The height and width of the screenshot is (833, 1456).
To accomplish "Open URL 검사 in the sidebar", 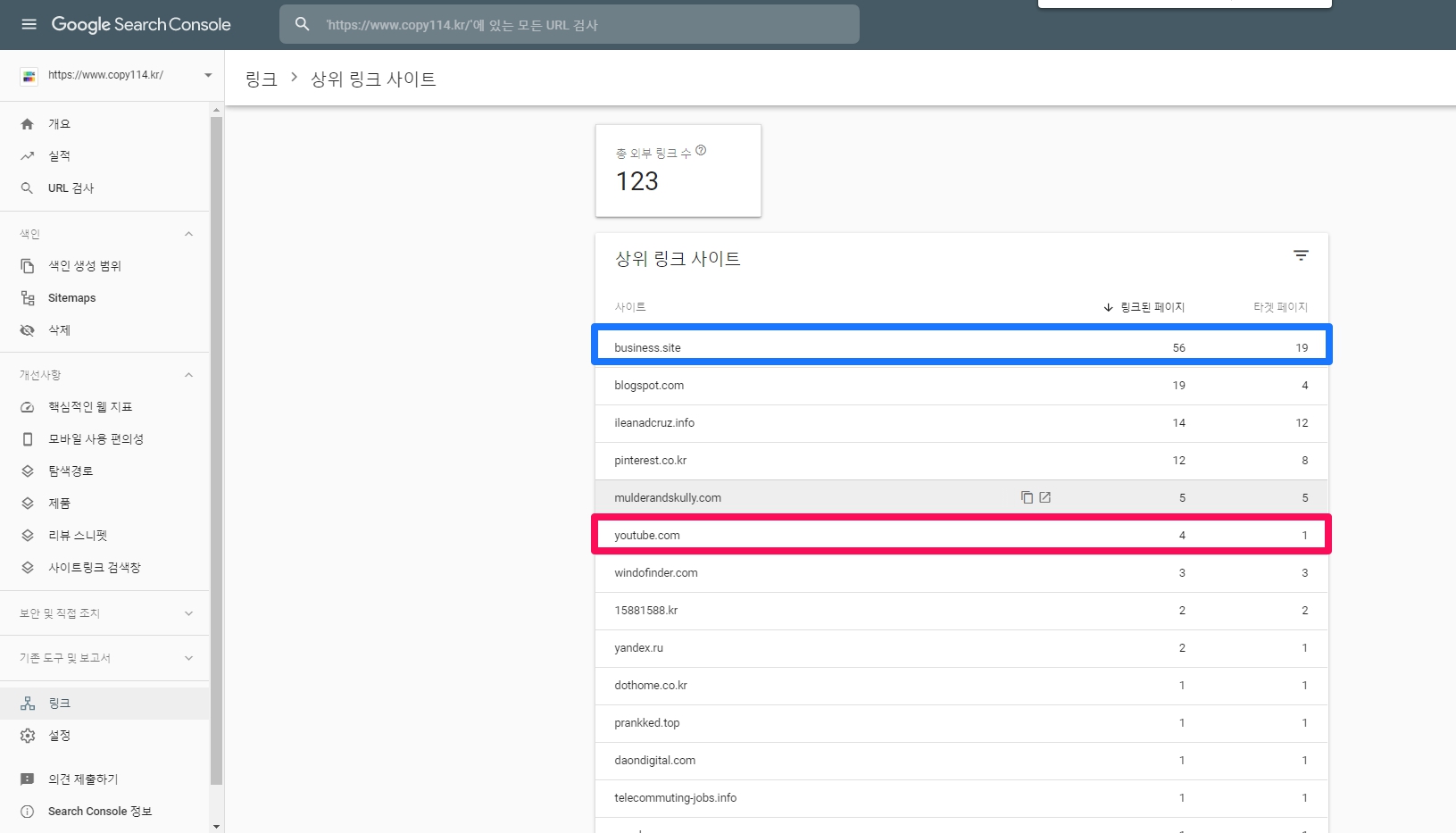I will pyautogui.click(x=104, y=188).
